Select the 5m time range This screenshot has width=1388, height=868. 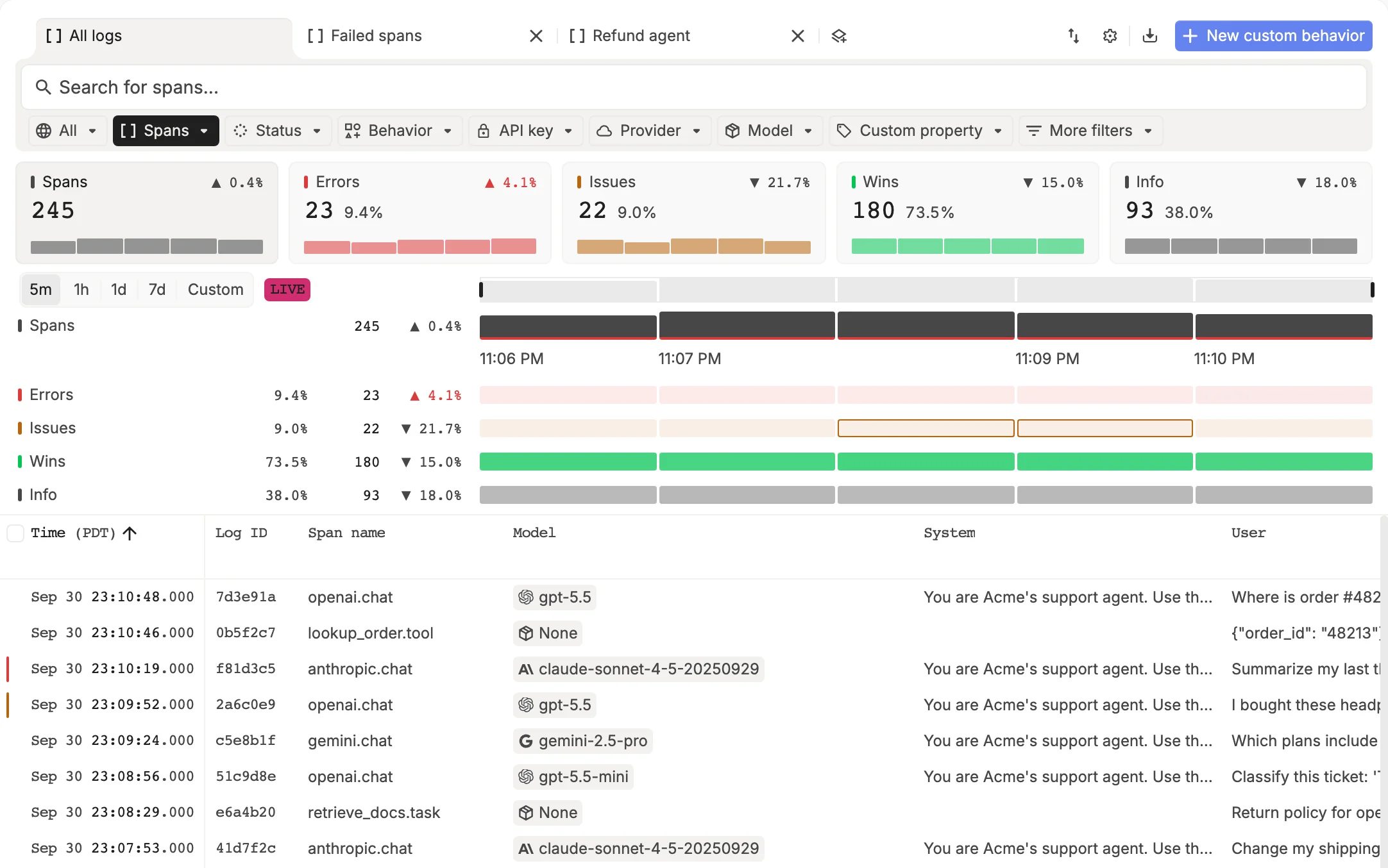coord(40,289)
